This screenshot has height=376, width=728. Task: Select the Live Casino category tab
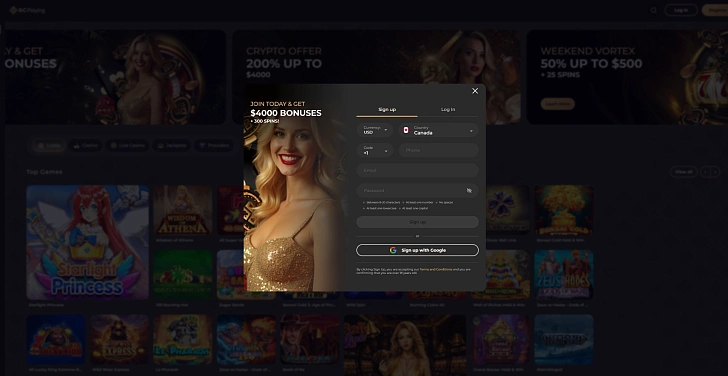(128, 145)
